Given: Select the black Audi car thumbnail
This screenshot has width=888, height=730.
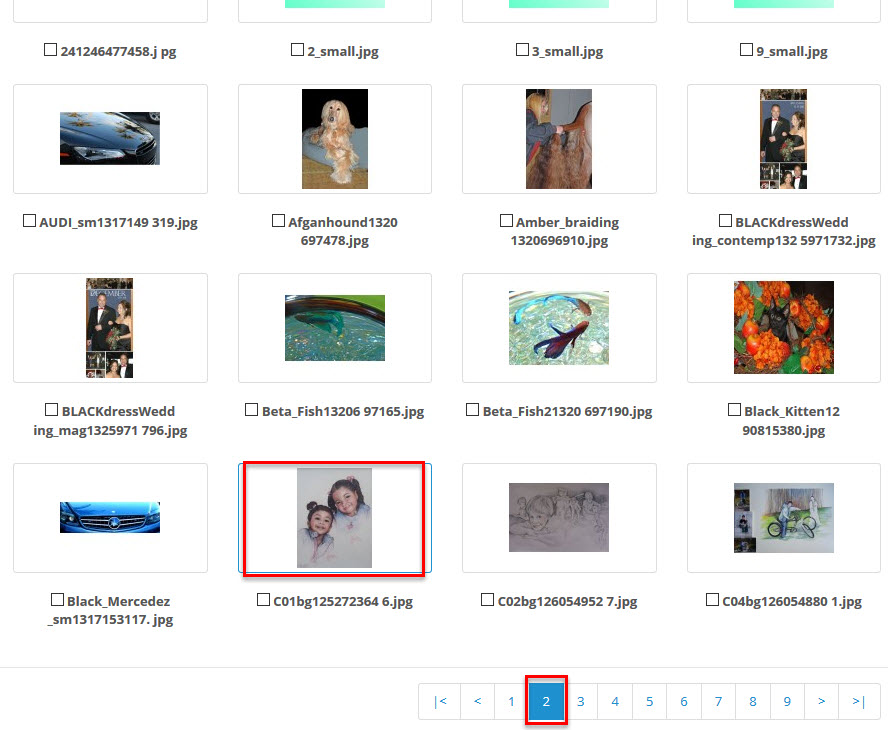Looking at the screenshot, I should (110, 138).
